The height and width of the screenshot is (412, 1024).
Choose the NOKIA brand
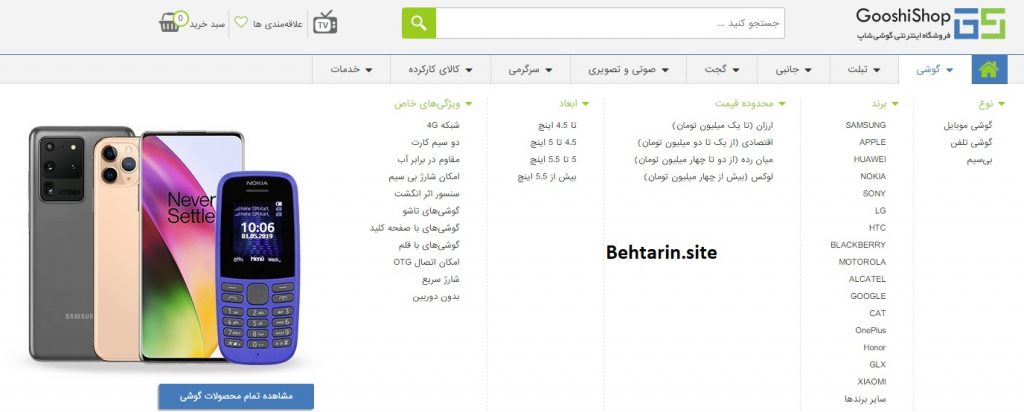click(x=873, y=176)
